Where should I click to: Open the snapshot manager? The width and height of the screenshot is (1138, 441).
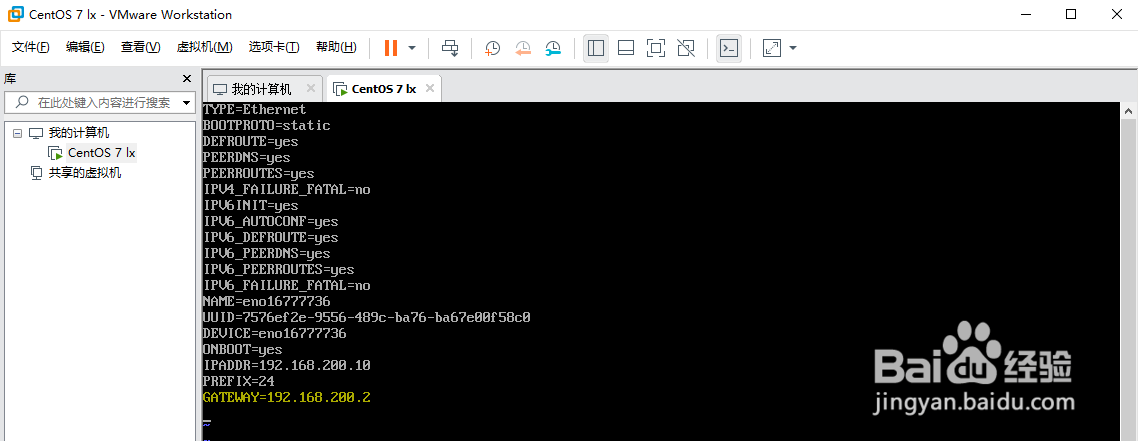pyautogui.click(x=553, y=48)
